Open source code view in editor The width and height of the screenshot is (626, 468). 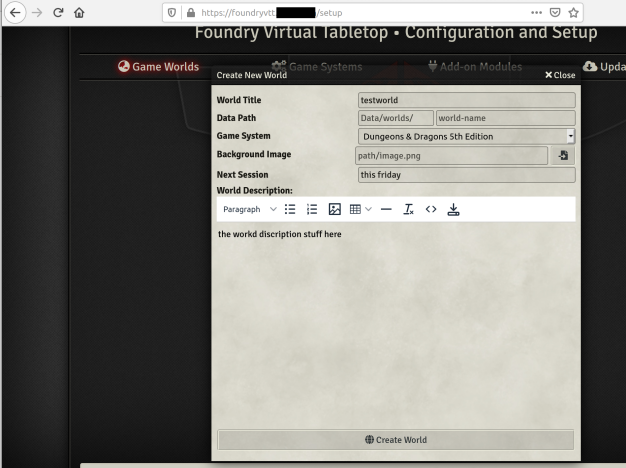pyautogui.click(x=431, y=209)
